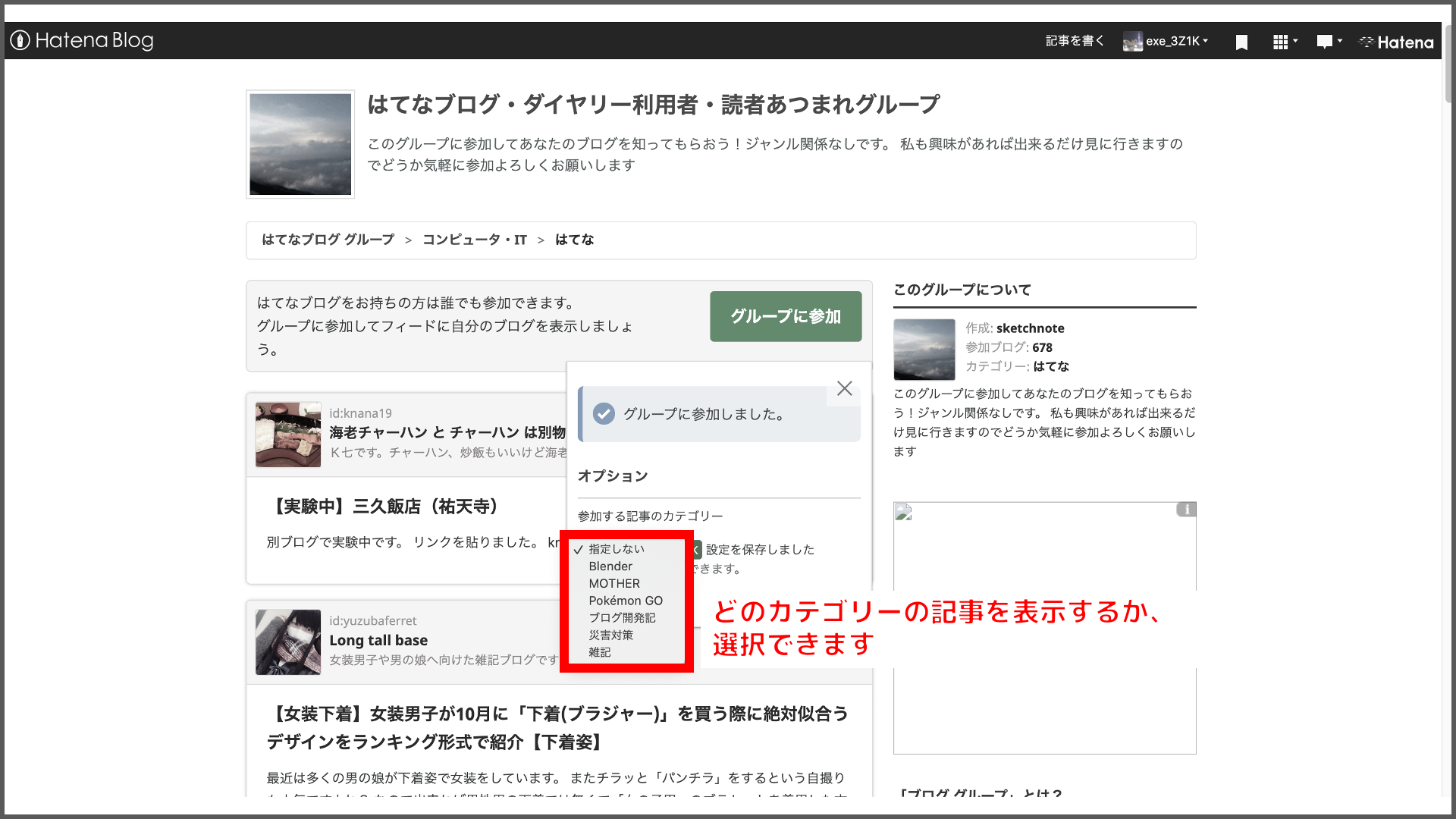The width and height of the screenshot is (1456, 819).
Task: Open the group title はてなブログ・ダイヤリー利用者
Action: click(x=654, y=104)
